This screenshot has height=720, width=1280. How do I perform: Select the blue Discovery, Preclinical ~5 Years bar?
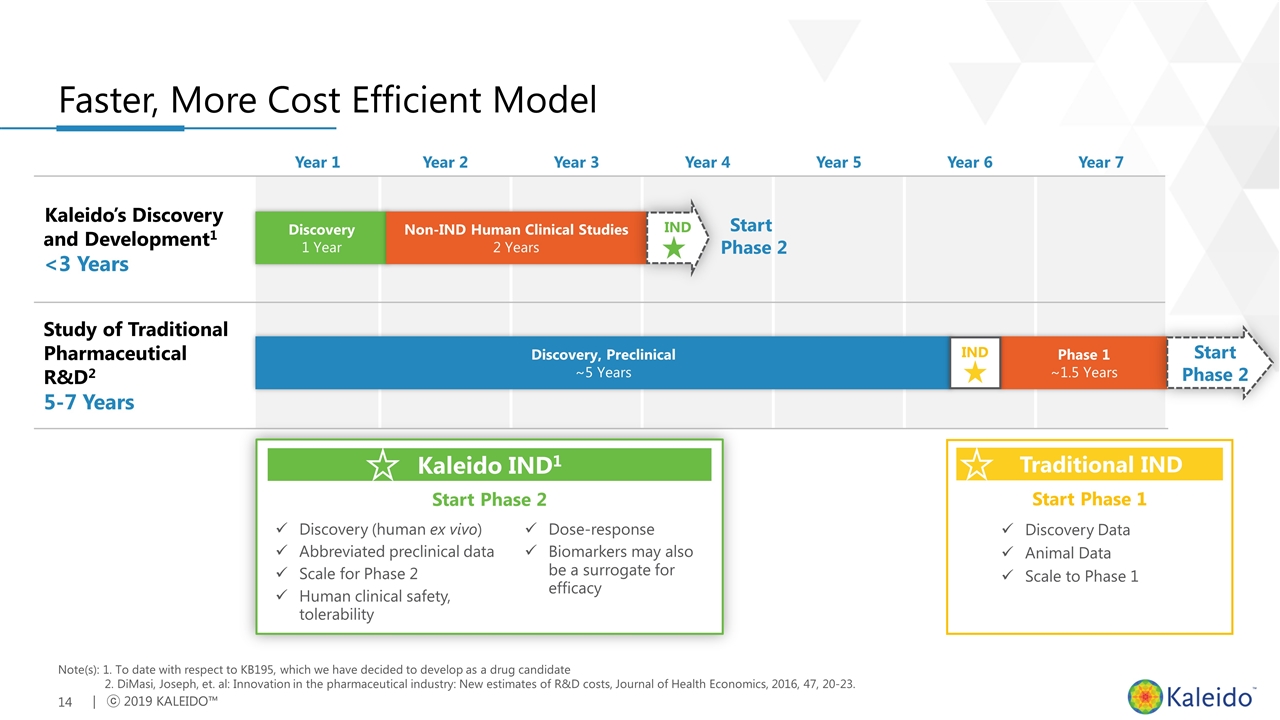tap(603, 363)
